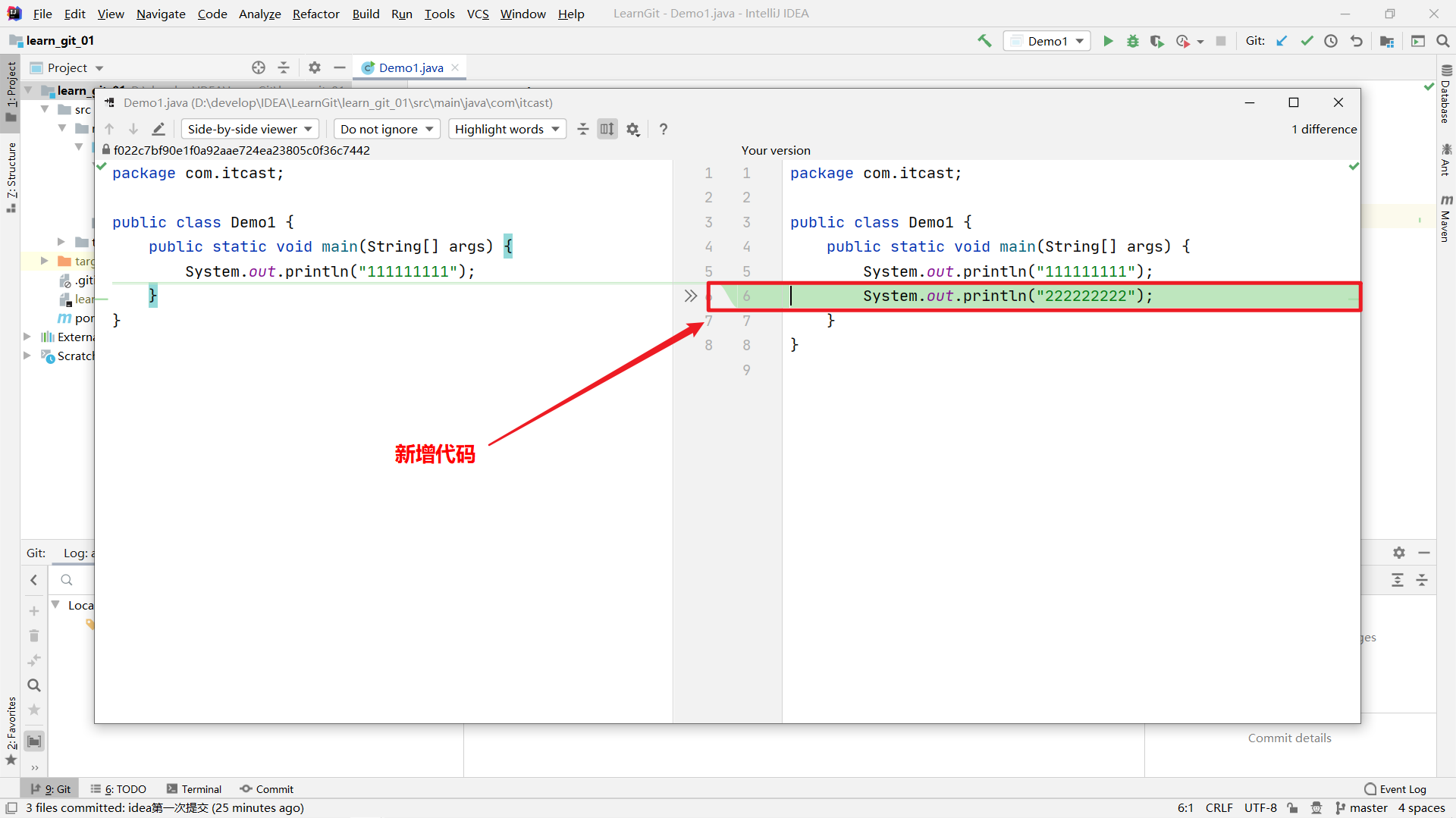Viewport: 1456px width, 818px height.
Task: Open the Database side panel
Action: point(1446,94)
